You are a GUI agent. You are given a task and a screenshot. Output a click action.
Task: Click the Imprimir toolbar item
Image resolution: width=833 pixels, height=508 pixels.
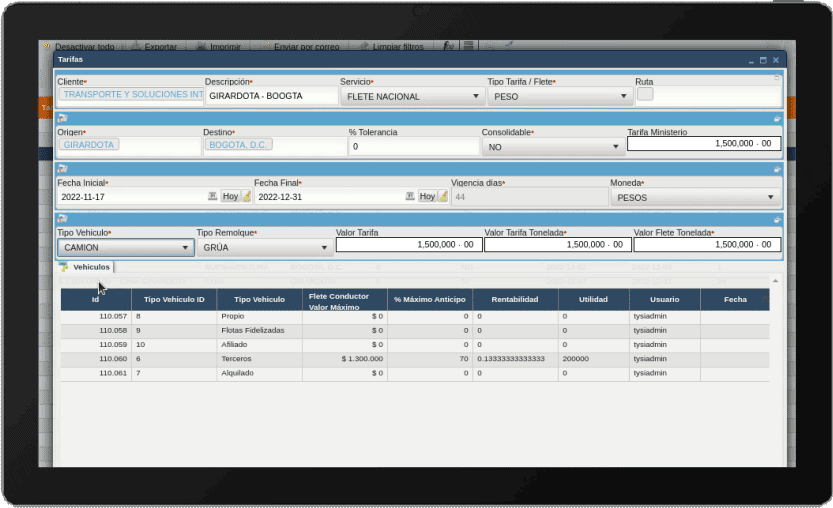pos(224,46)
